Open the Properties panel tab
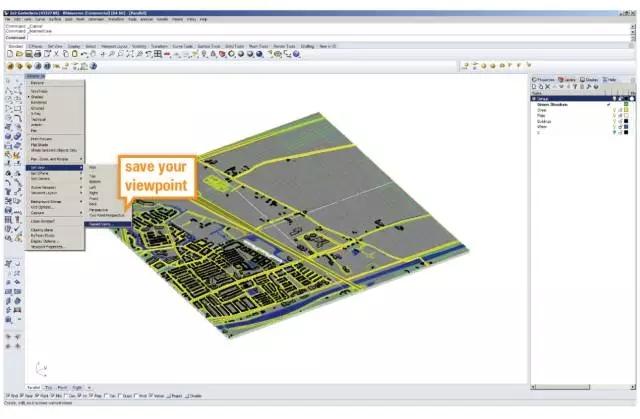Screen dimensions: 640x419 point(543,80)
